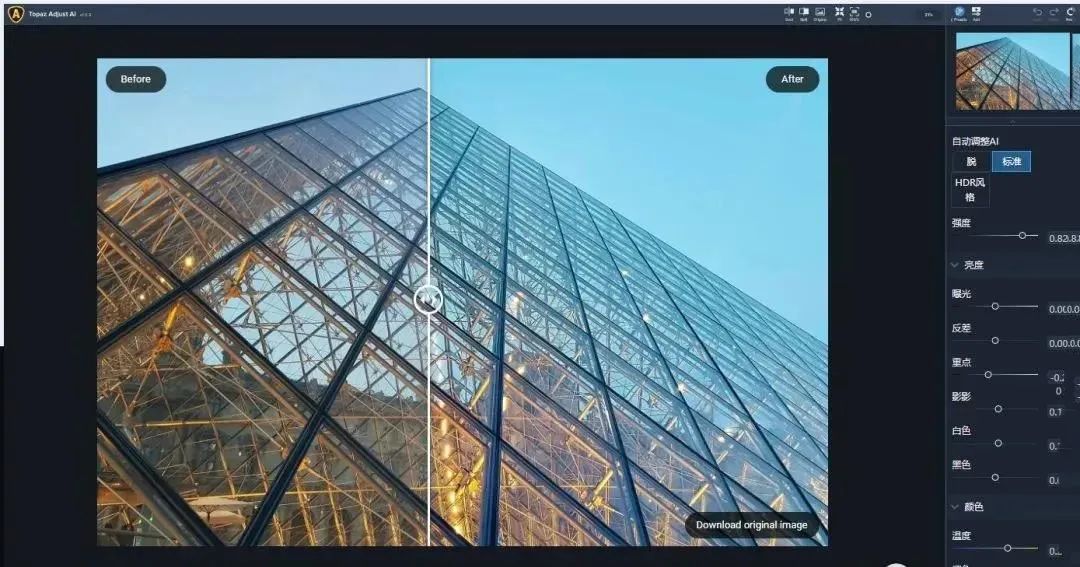Switch to the dual side-by-side view icon

click(x=789, y=13)
